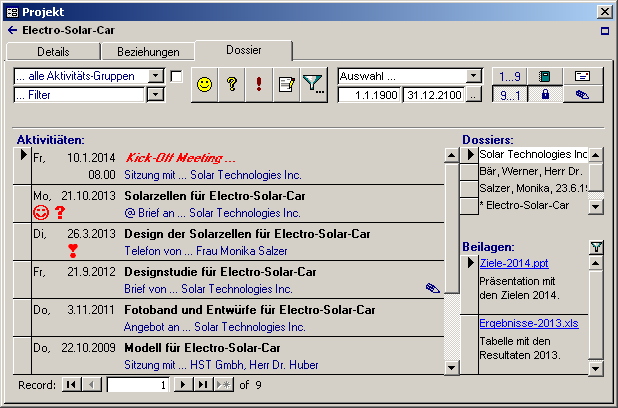This screenshot has width=618, height=408.
Task: Select the Dossier tab
Action: click(244, 50)
